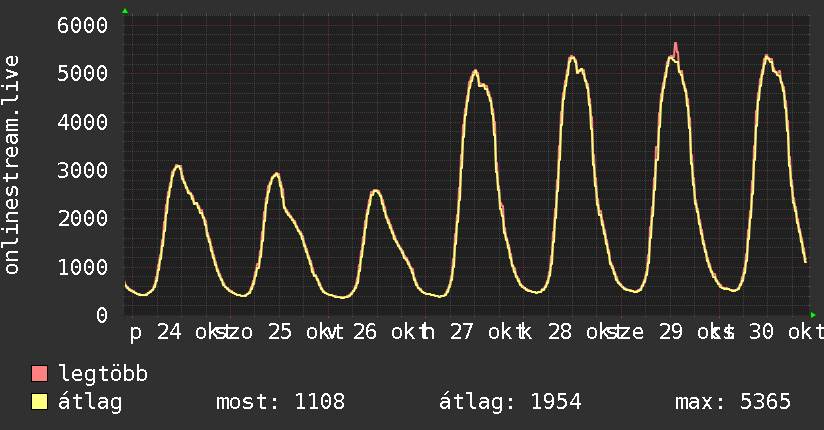The height and width of the screenshot is (430, 824).
Task: Click the 0 y-axis label
Action: [x=102, y=315]
